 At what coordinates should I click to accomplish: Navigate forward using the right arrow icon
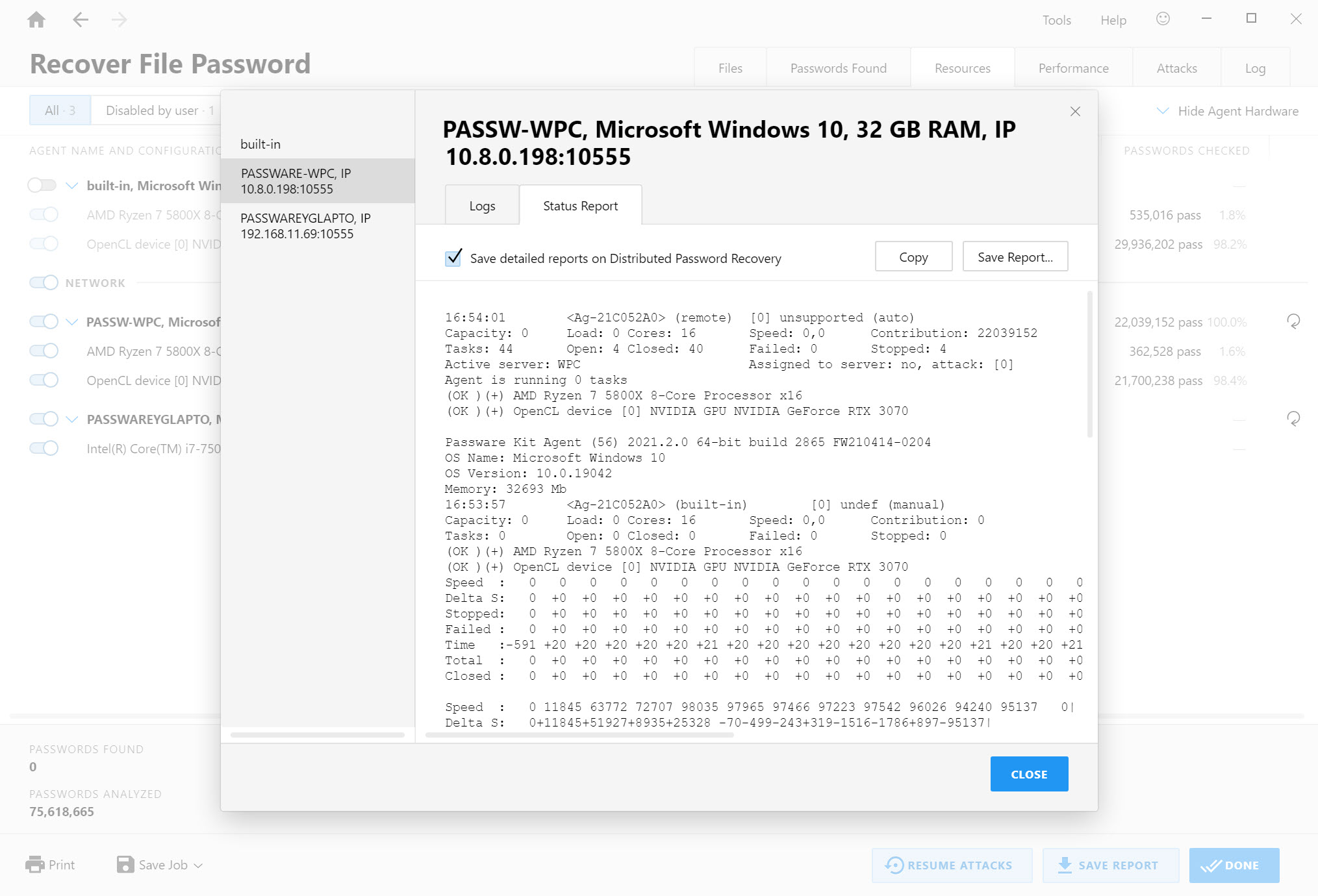click(120, 19)
